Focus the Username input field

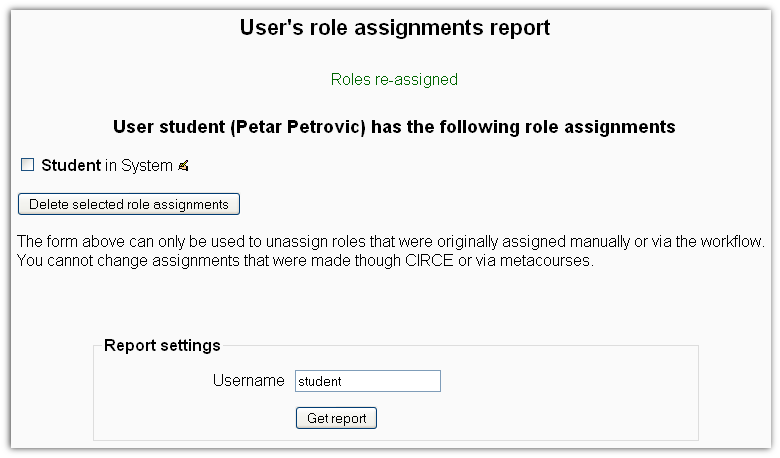pos(368,381)
